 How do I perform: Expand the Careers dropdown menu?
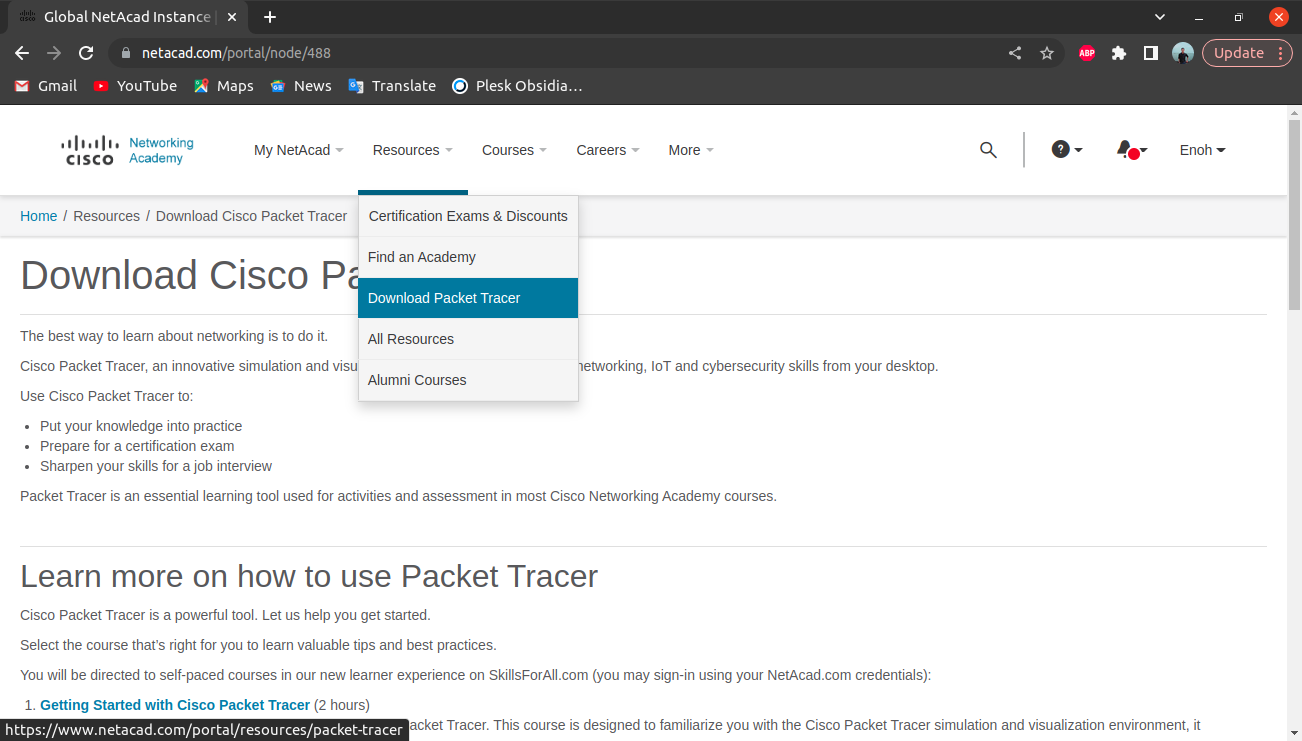[x=607, y=150]
